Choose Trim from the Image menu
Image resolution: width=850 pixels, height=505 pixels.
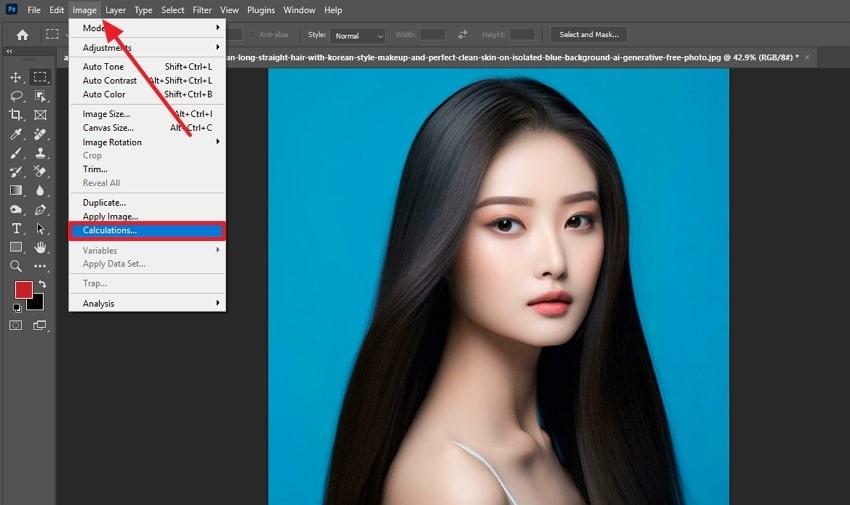coord(147,169)
